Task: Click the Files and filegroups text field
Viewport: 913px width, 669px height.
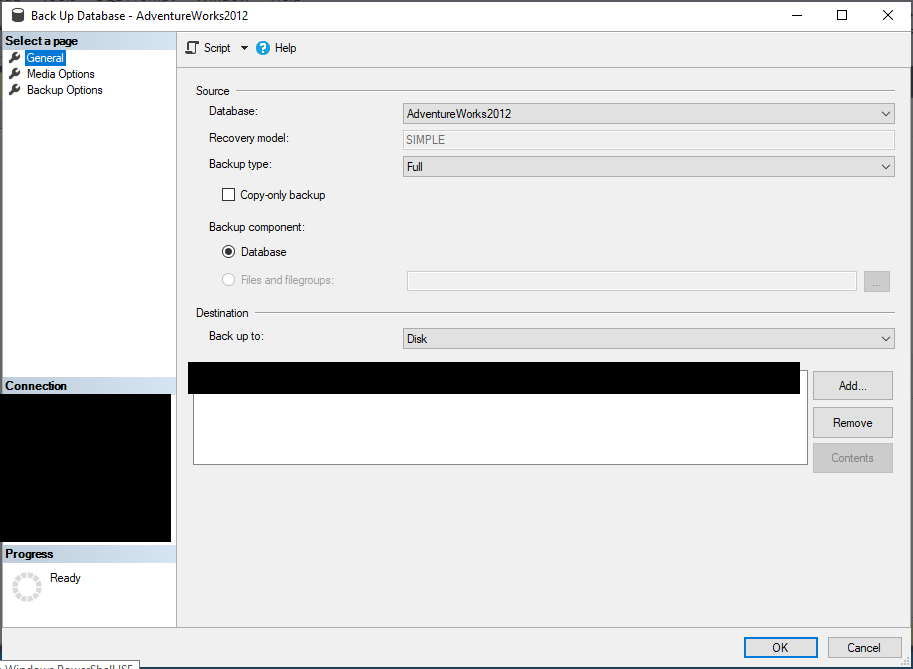Action: pos(632,281)
